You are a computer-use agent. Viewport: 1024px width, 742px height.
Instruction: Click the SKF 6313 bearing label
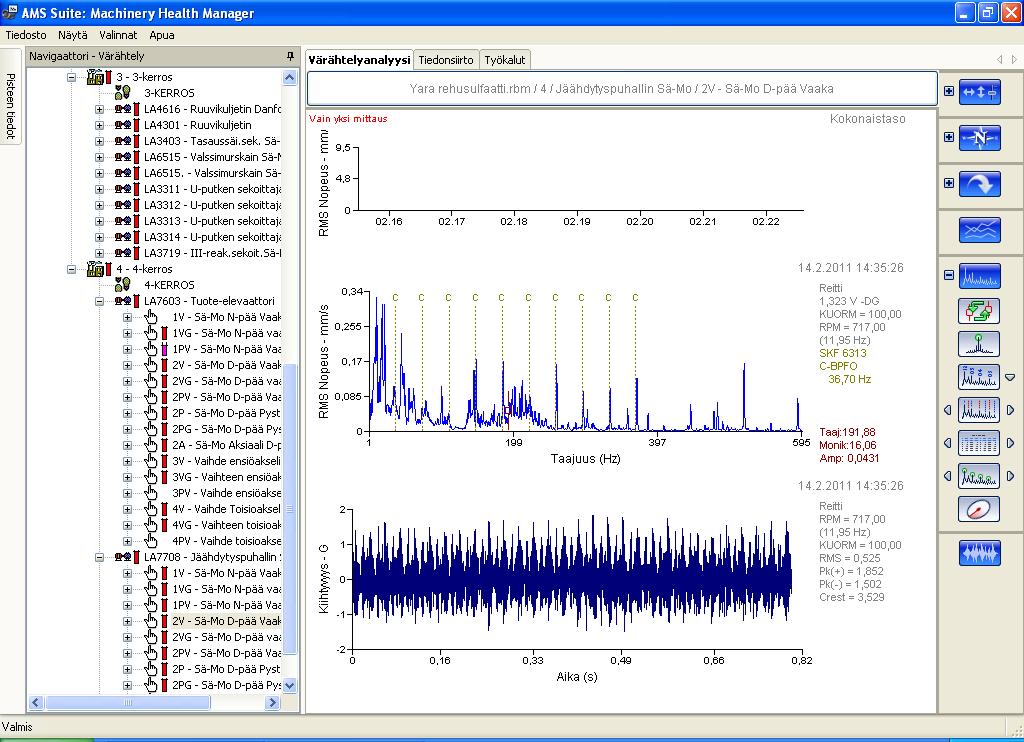[x=842, y=353]
